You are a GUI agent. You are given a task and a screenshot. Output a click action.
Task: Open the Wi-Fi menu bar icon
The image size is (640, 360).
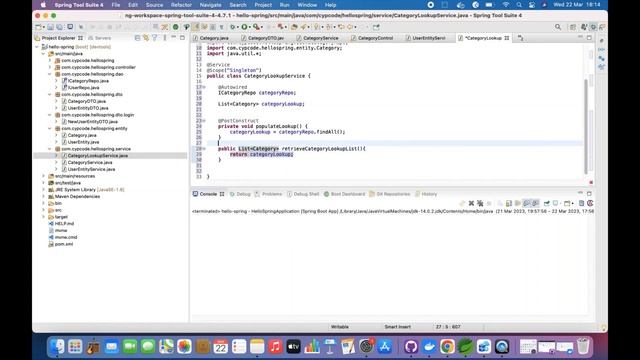506,5
